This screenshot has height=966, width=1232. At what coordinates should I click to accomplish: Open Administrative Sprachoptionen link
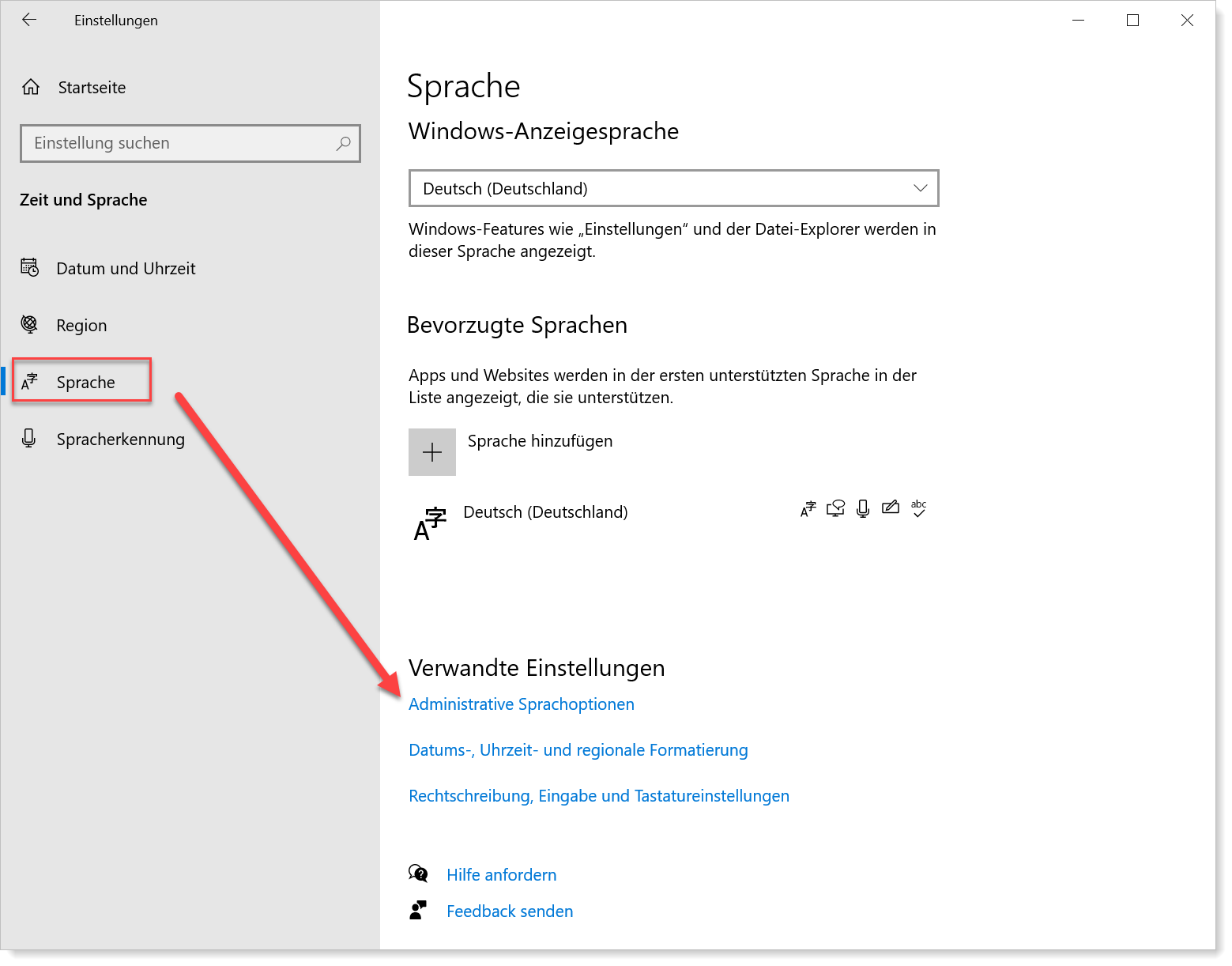521,704
